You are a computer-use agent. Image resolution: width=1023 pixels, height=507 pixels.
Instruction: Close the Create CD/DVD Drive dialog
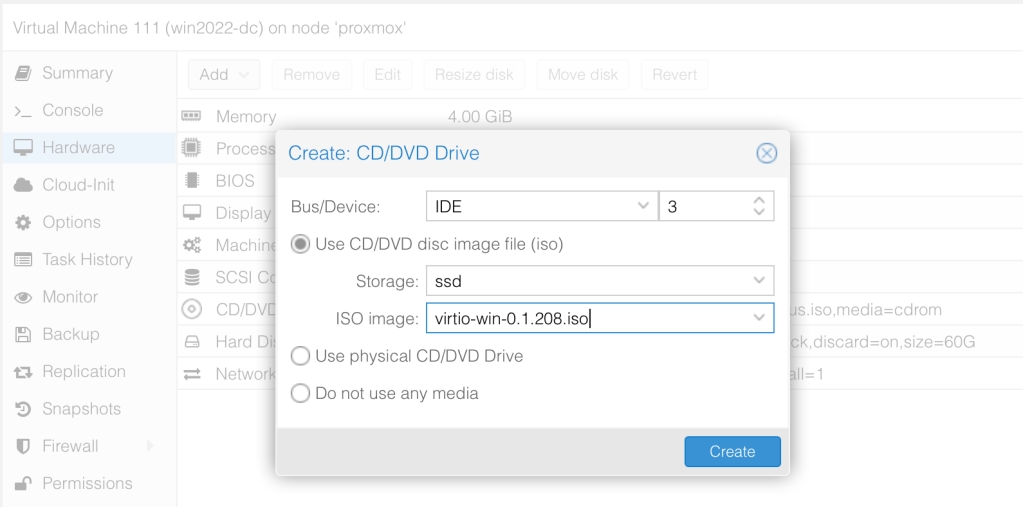point(766,153)
